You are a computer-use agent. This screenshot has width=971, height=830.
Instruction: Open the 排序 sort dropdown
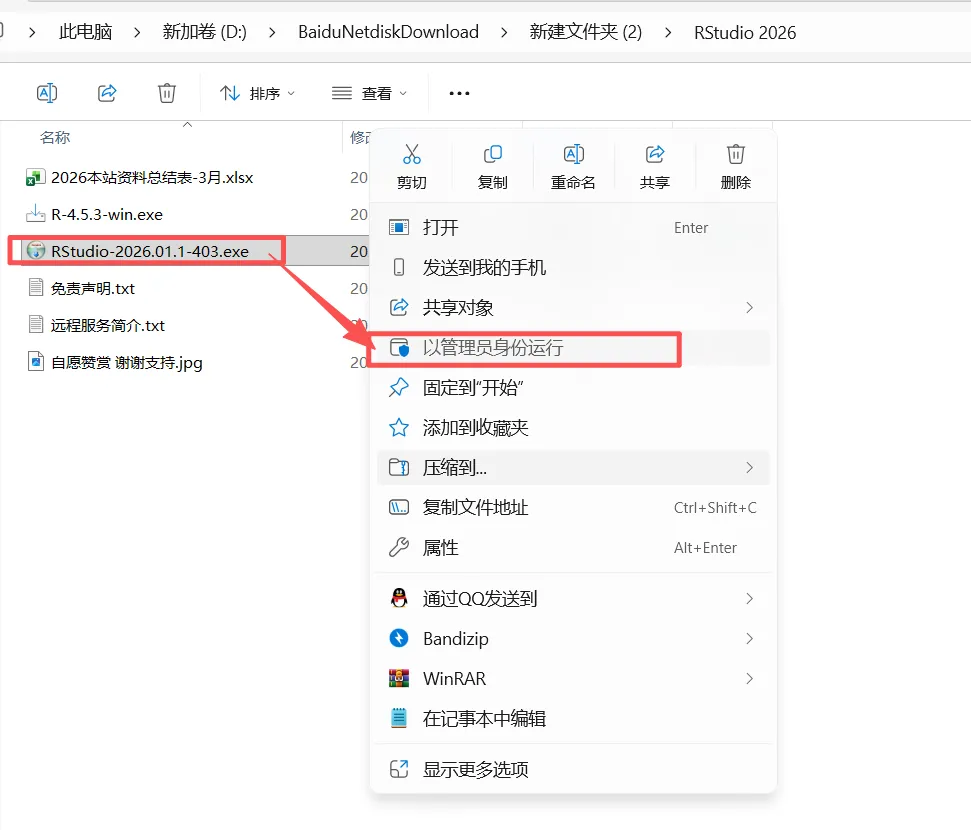point(257,94)
